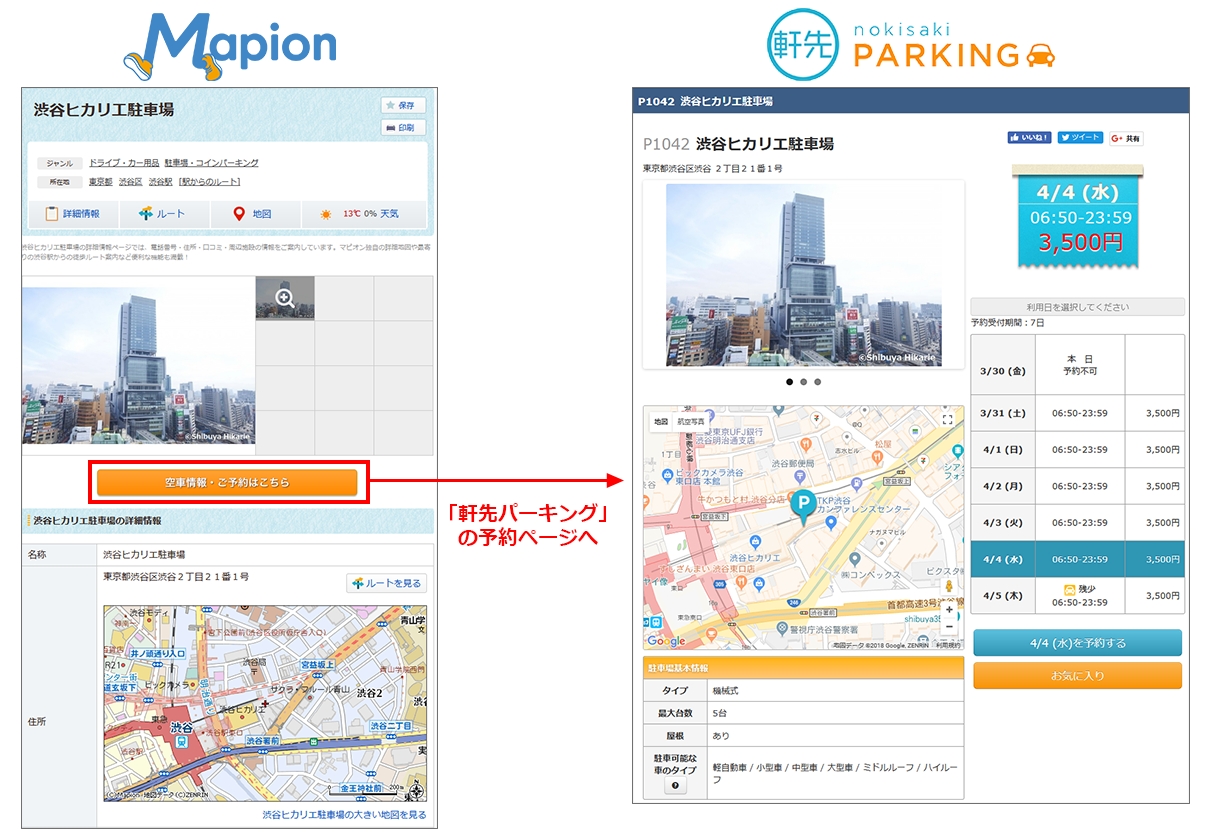
Task: Select the third carousel dot under photo
Action: click(817, 382)
